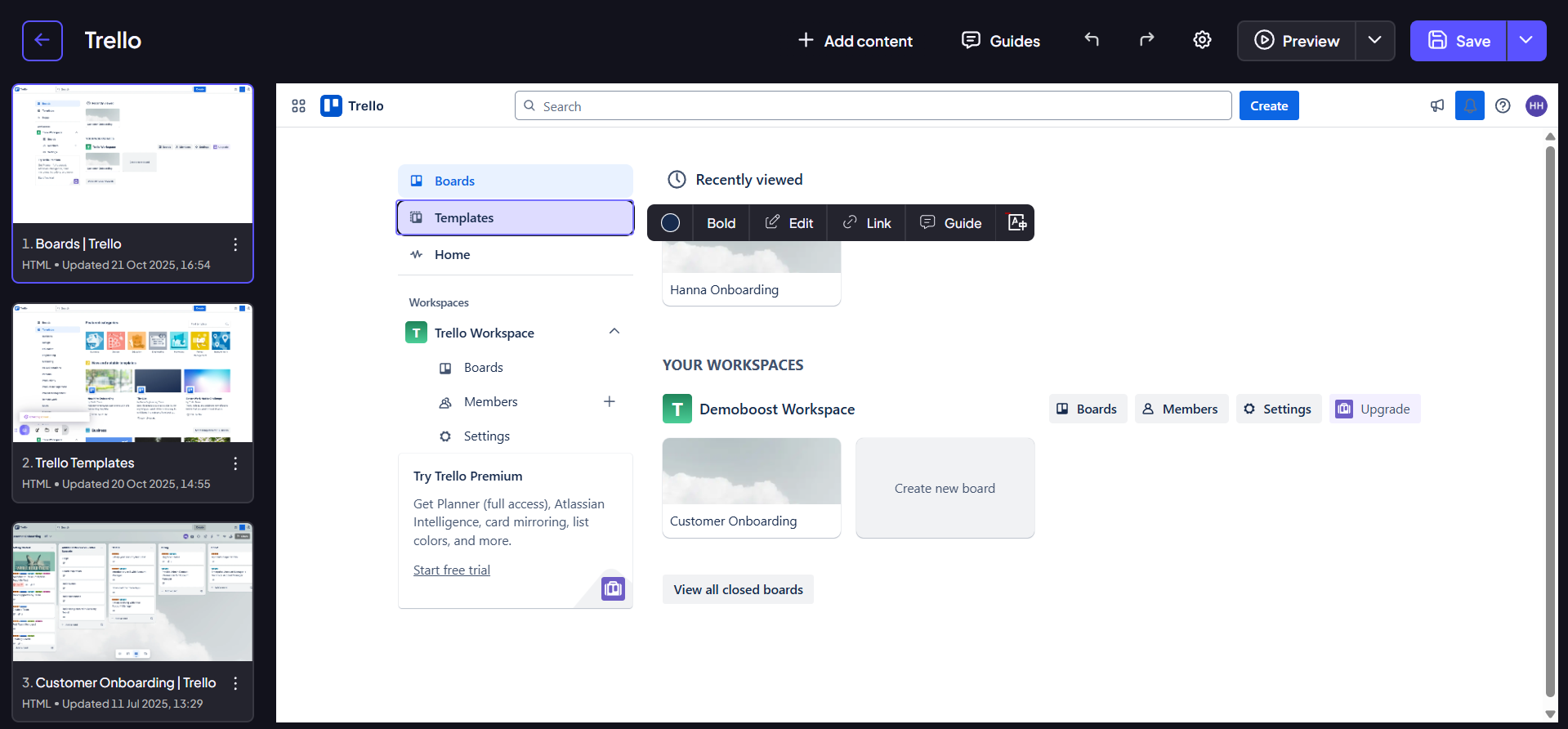Image resolution: width=1568 pixels, height=729 pixels.
Task: Click the briefcase icon in Premium card
Action: pyautogui.click(x=613, y=588)
